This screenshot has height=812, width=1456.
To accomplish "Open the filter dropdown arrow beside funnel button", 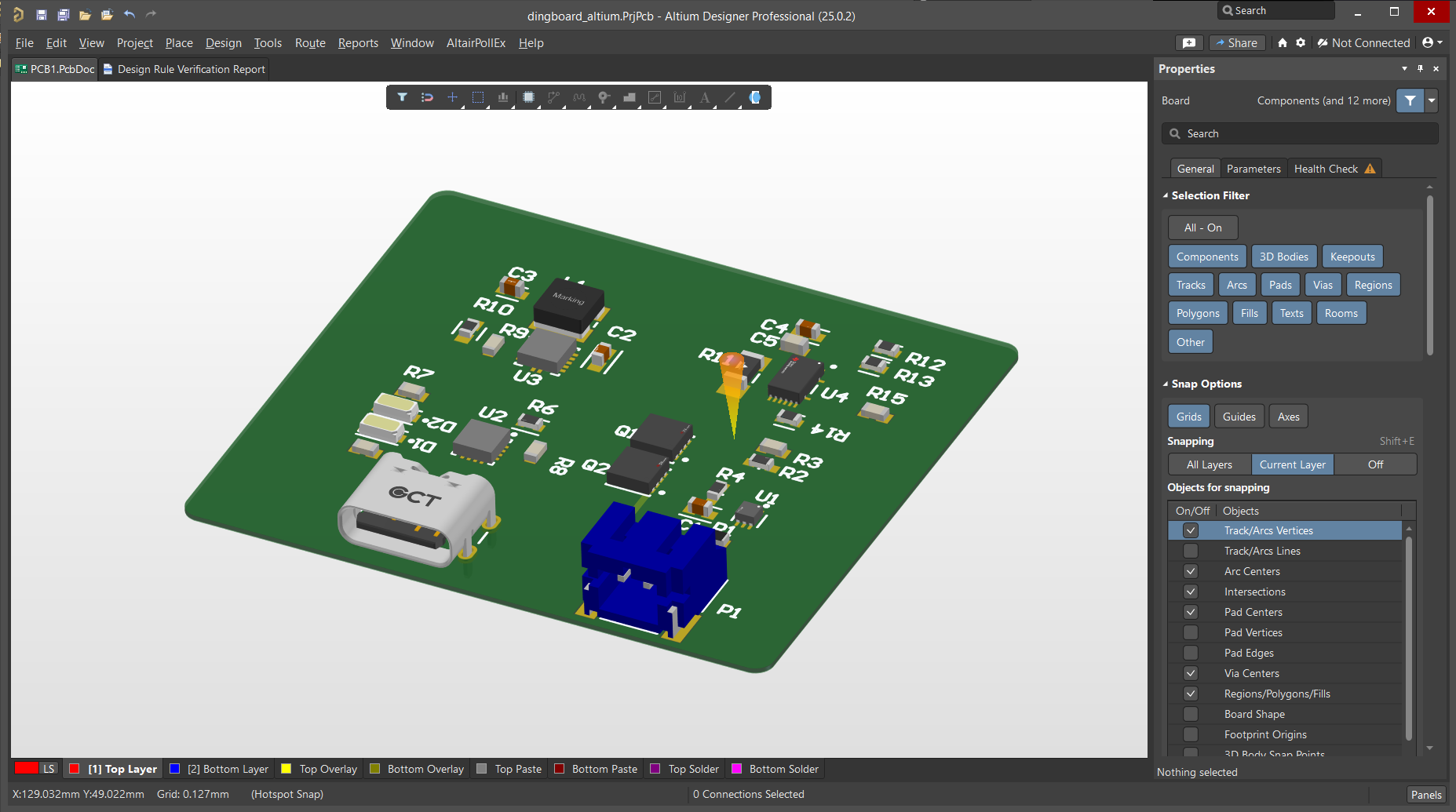I will pos(1432,100).
